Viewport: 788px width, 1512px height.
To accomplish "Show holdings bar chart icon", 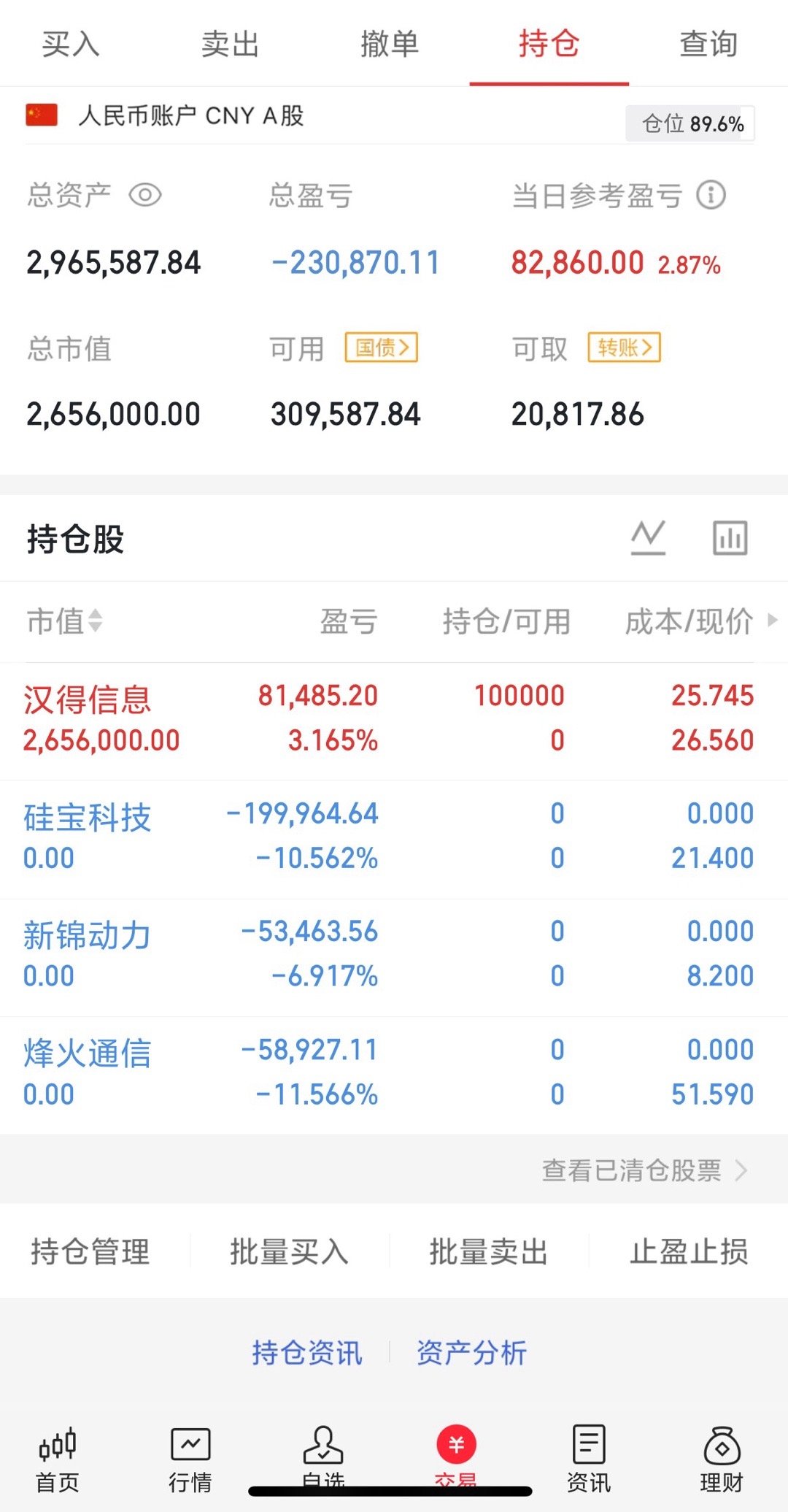I will 730,537.
